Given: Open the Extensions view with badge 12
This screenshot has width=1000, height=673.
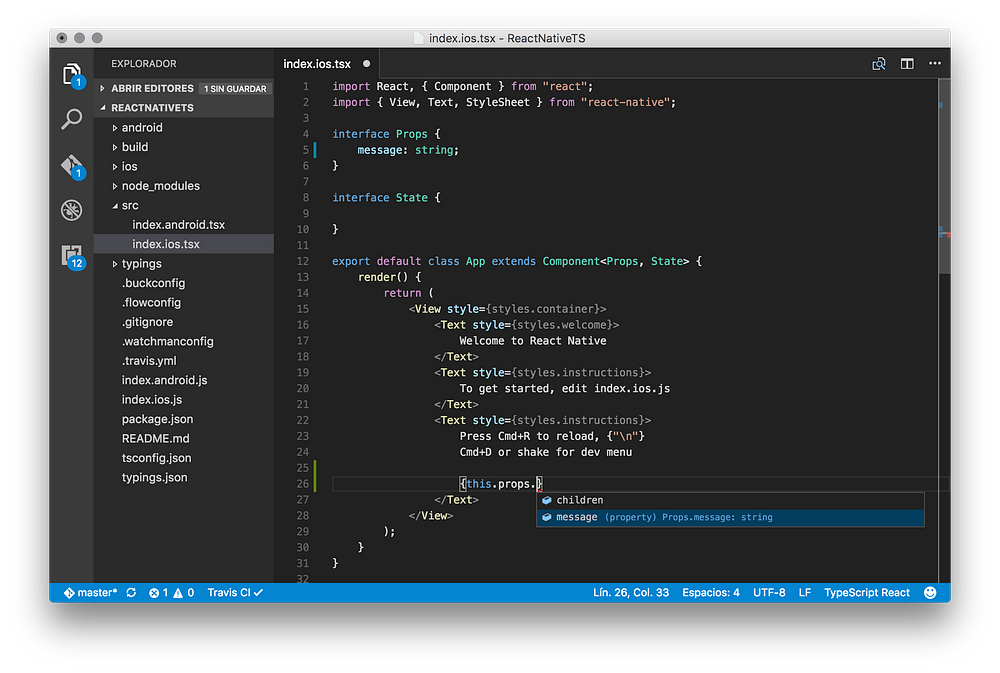Looking at the screenshot, I should [x=72, y=256].
